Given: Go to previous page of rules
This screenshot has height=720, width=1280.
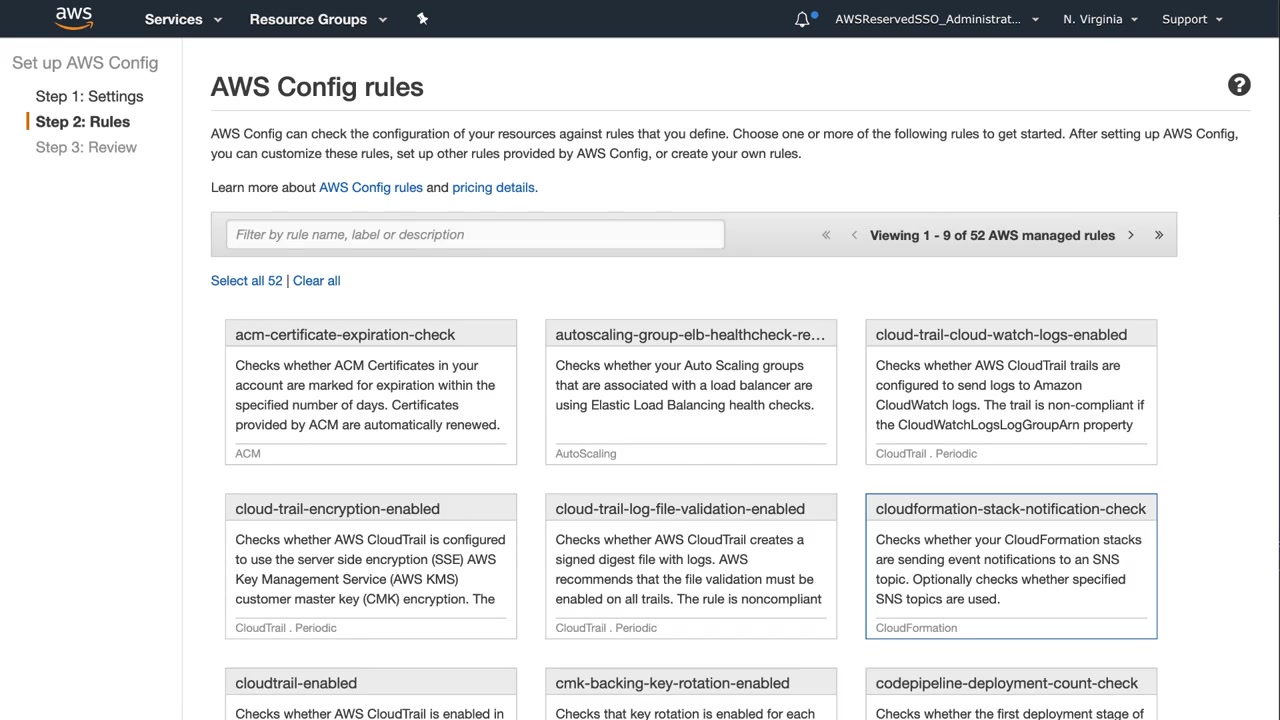Looking at the screenshot, I should pos(854,235).
